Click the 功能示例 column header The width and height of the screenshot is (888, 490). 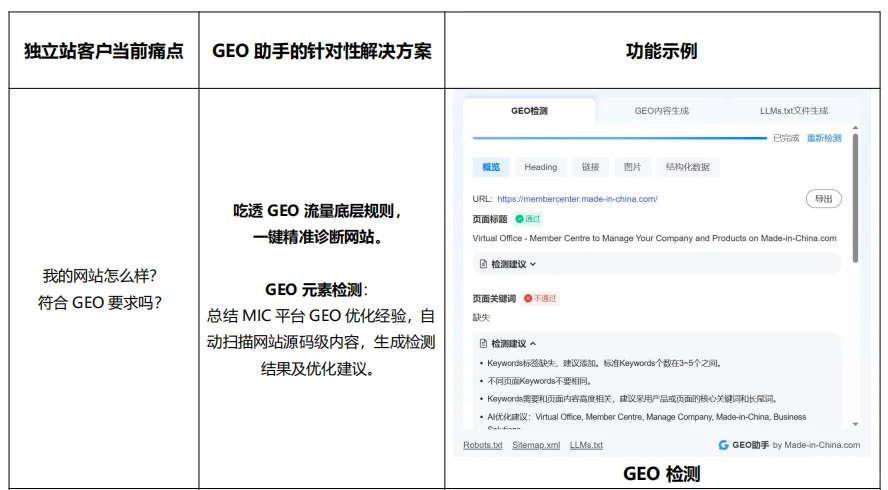(x=661, y=51)
